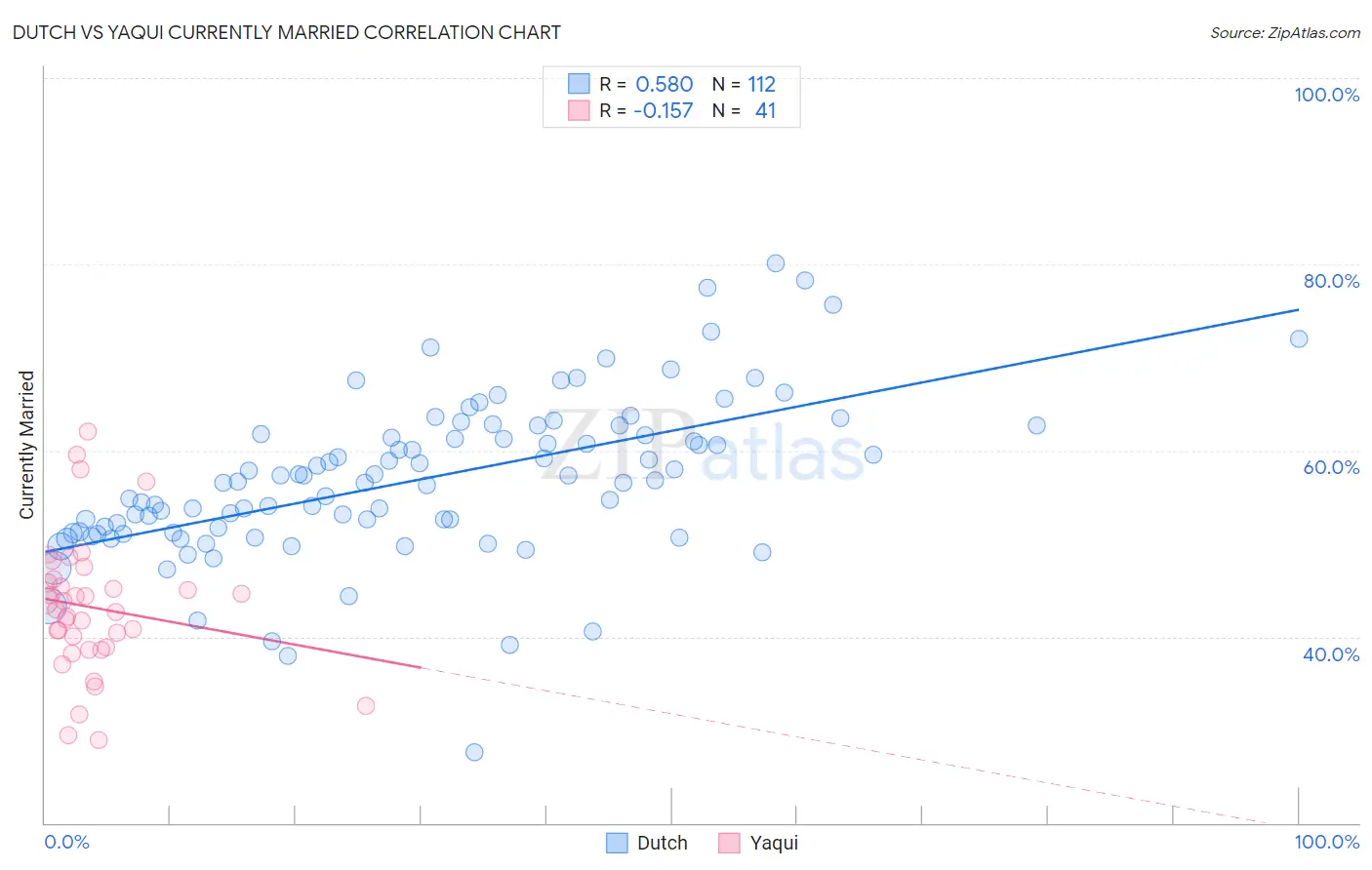
Task: Click the 40.0% y-axis label
Action: click(x=1331, y=654)
